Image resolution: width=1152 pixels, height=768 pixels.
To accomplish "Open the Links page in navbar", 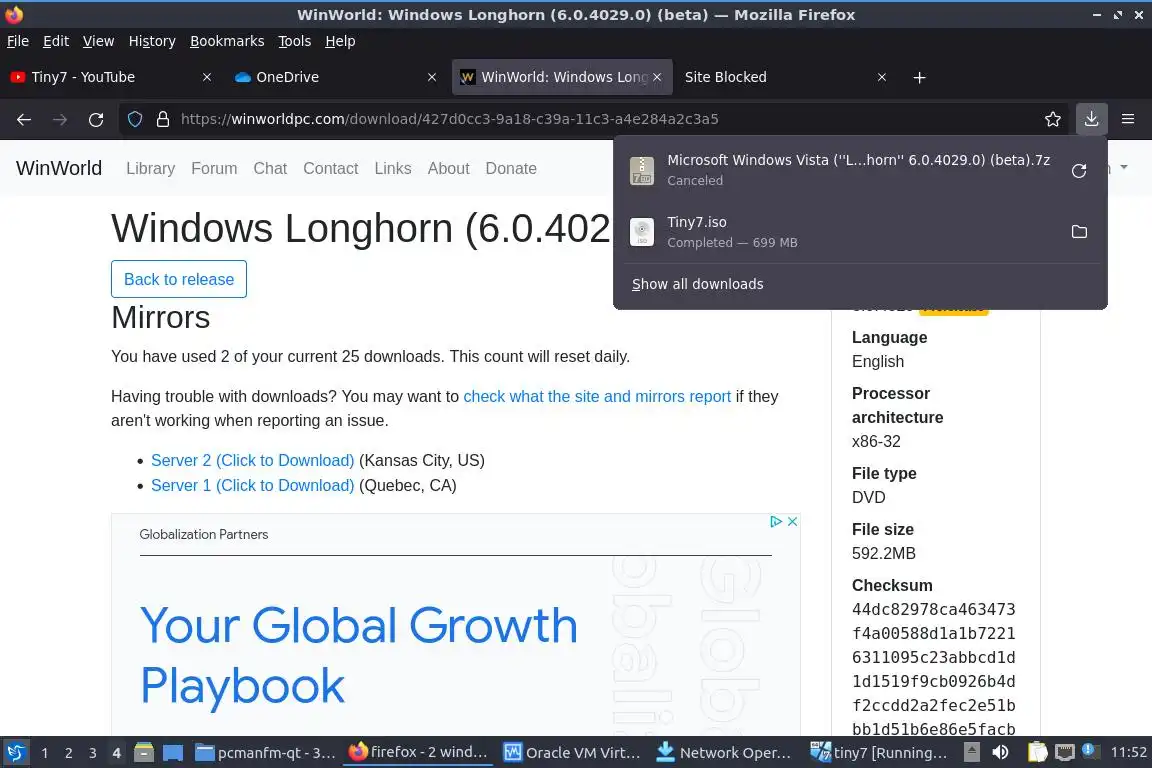I will pos(393,168).
